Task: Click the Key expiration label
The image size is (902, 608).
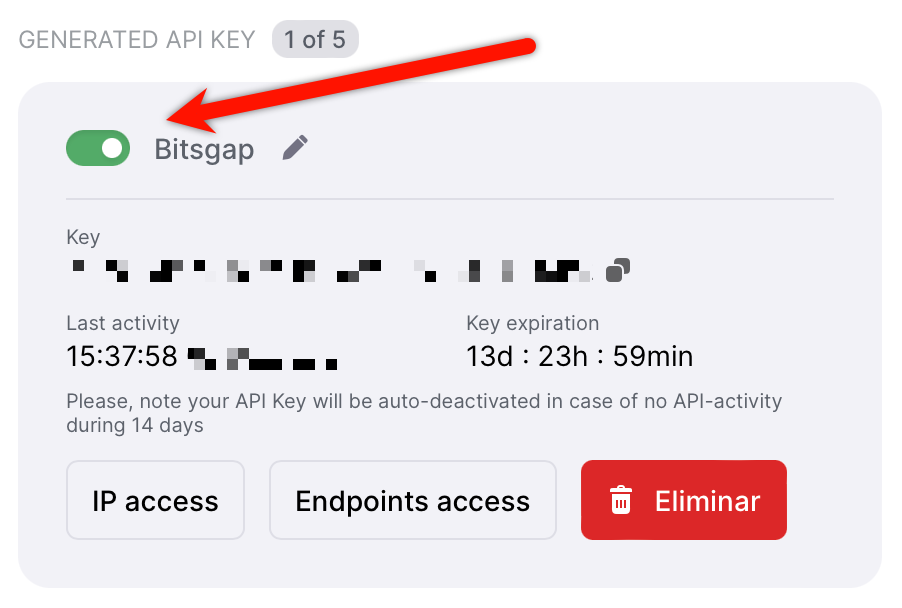Action: (533, 323)
